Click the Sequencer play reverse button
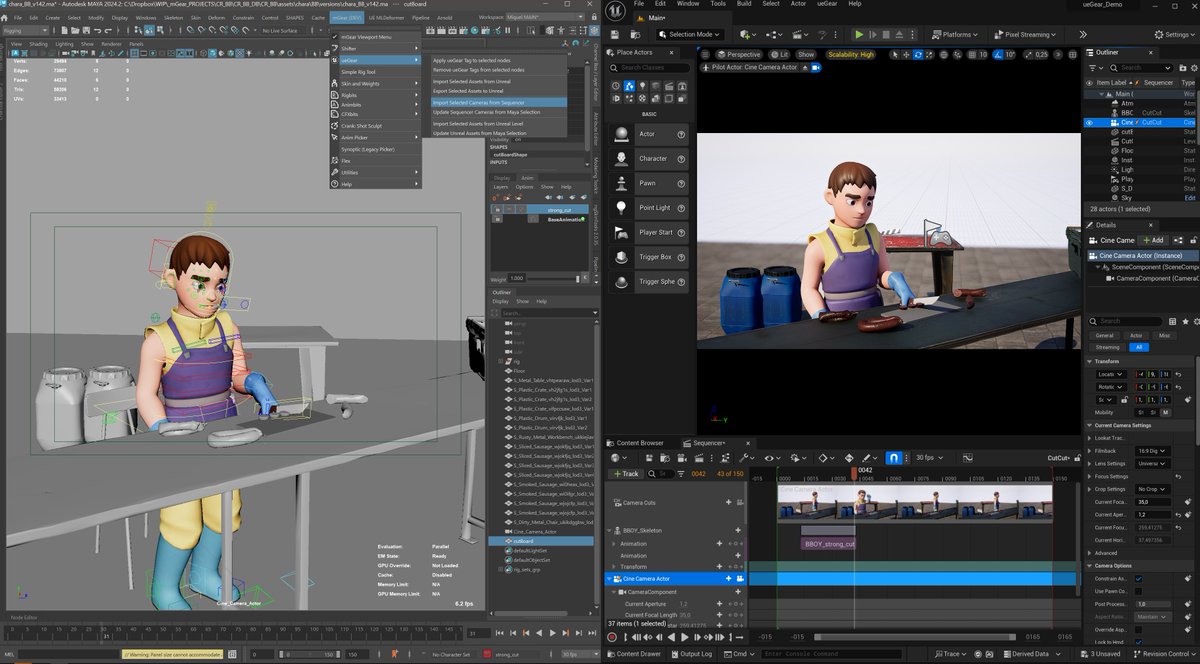The width and height of the screenshot is (1200, 664). (x=671, y=636)
